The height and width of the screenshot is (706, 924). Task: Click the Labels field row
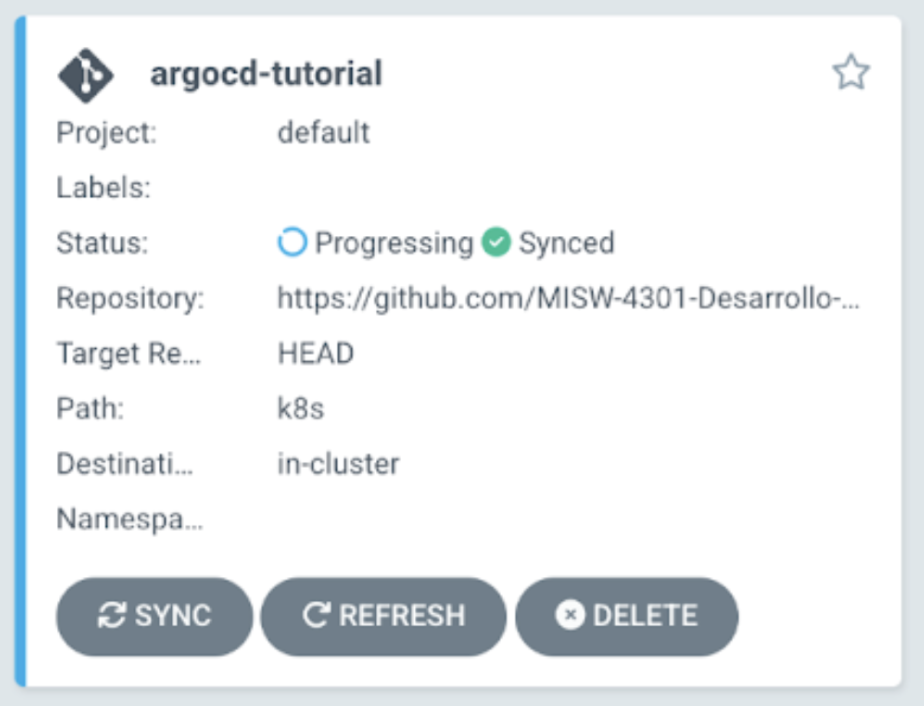(x=458, y=187)
